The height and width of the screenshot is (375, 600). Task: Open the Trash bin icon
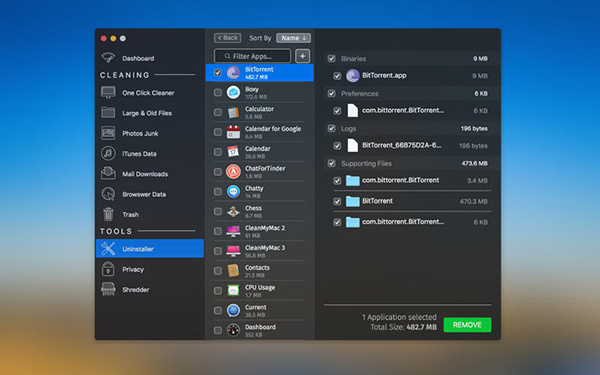(108, 214)
